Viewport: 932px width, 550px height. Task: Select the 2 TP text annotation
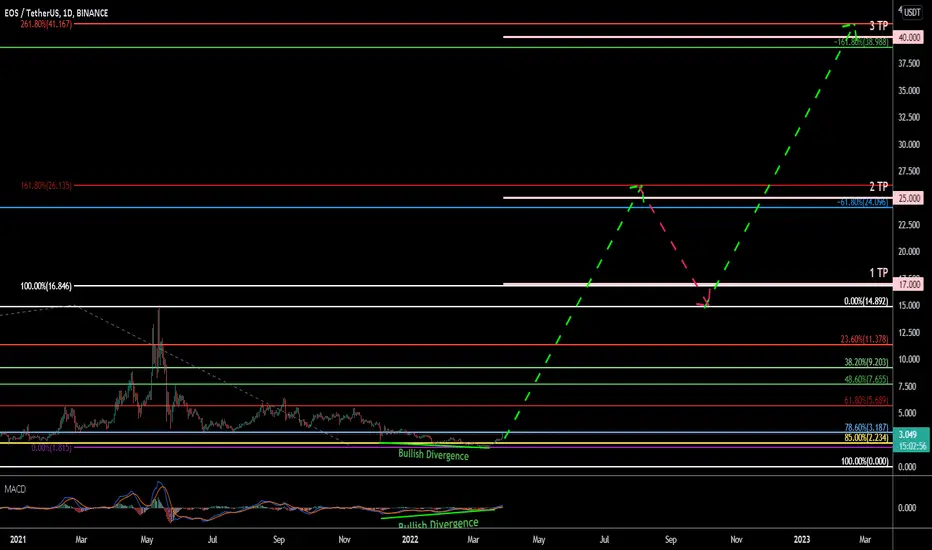click(879, 187)
